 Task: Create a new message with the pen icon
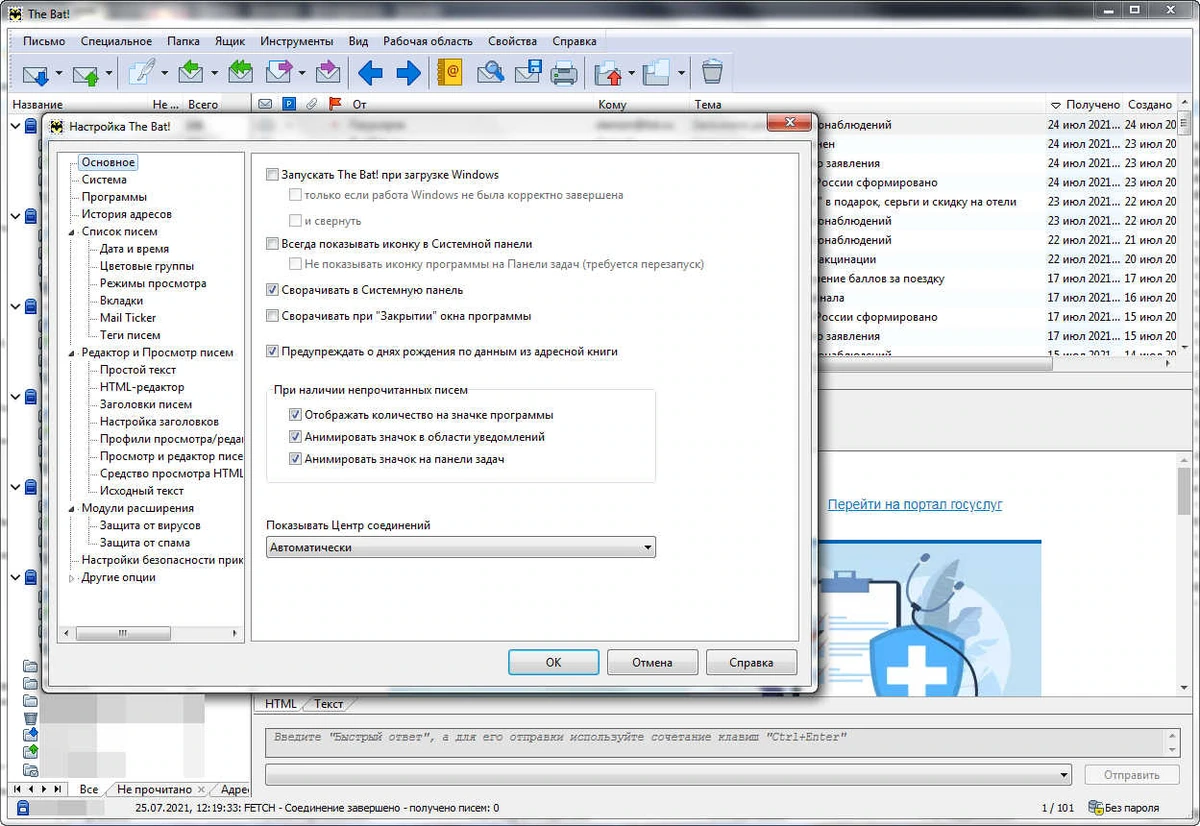click(142, 73)
